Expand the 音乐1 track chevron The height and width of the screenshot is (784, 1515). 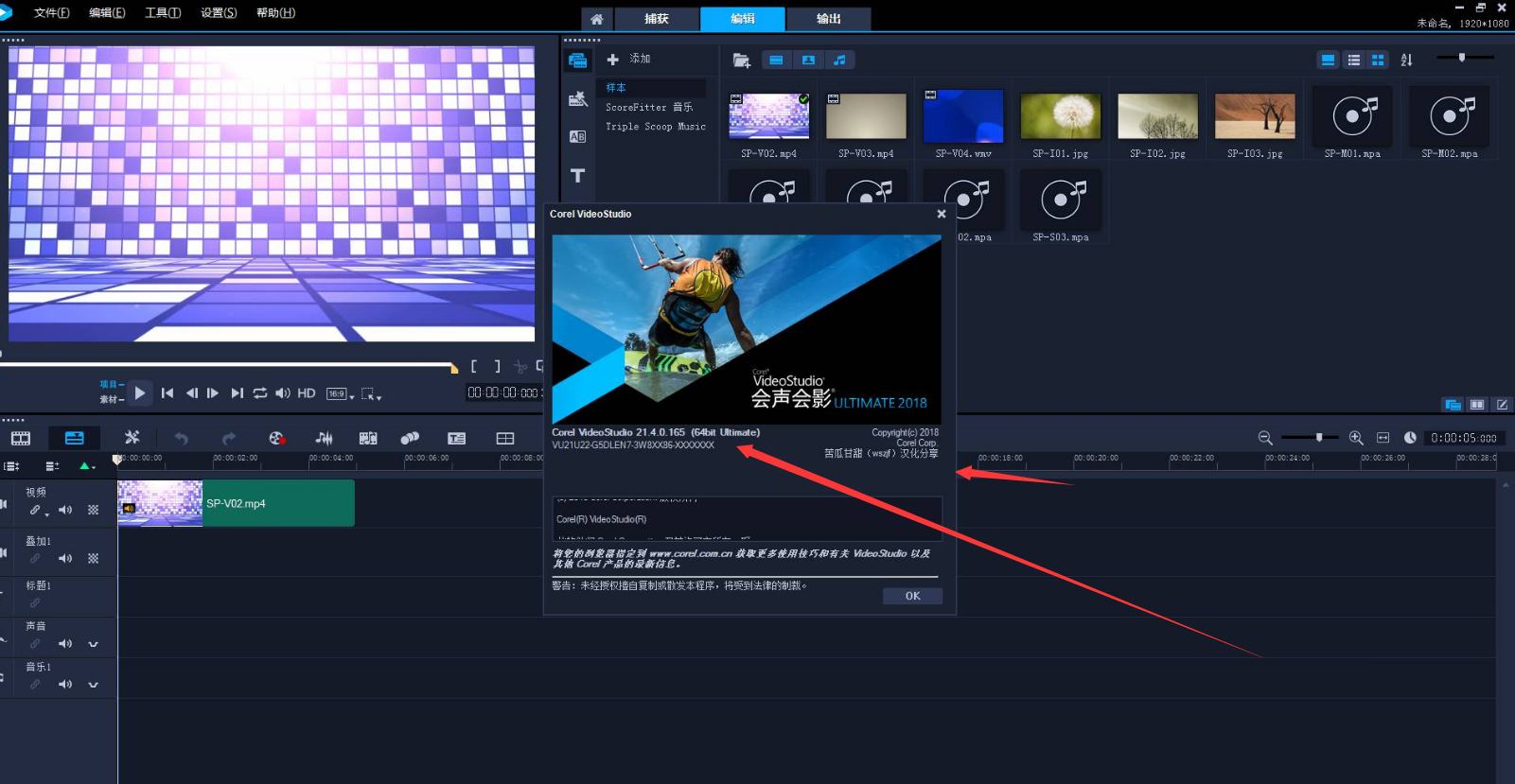tap(93, 684)
